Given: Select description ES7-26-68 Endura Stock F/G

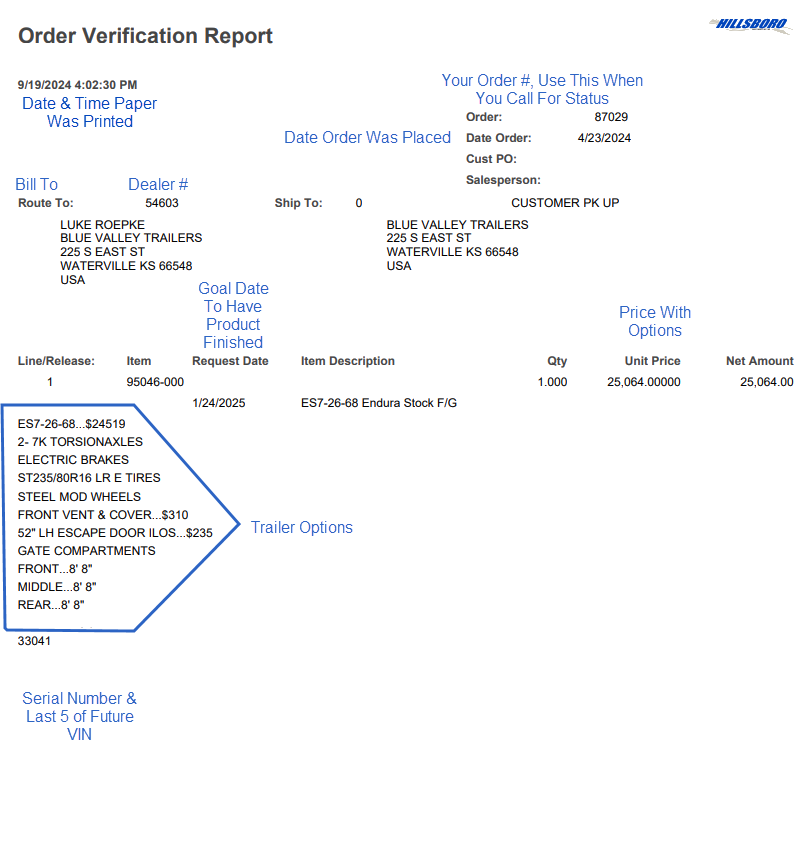Looking at the screenshot, I should [379, 403].
